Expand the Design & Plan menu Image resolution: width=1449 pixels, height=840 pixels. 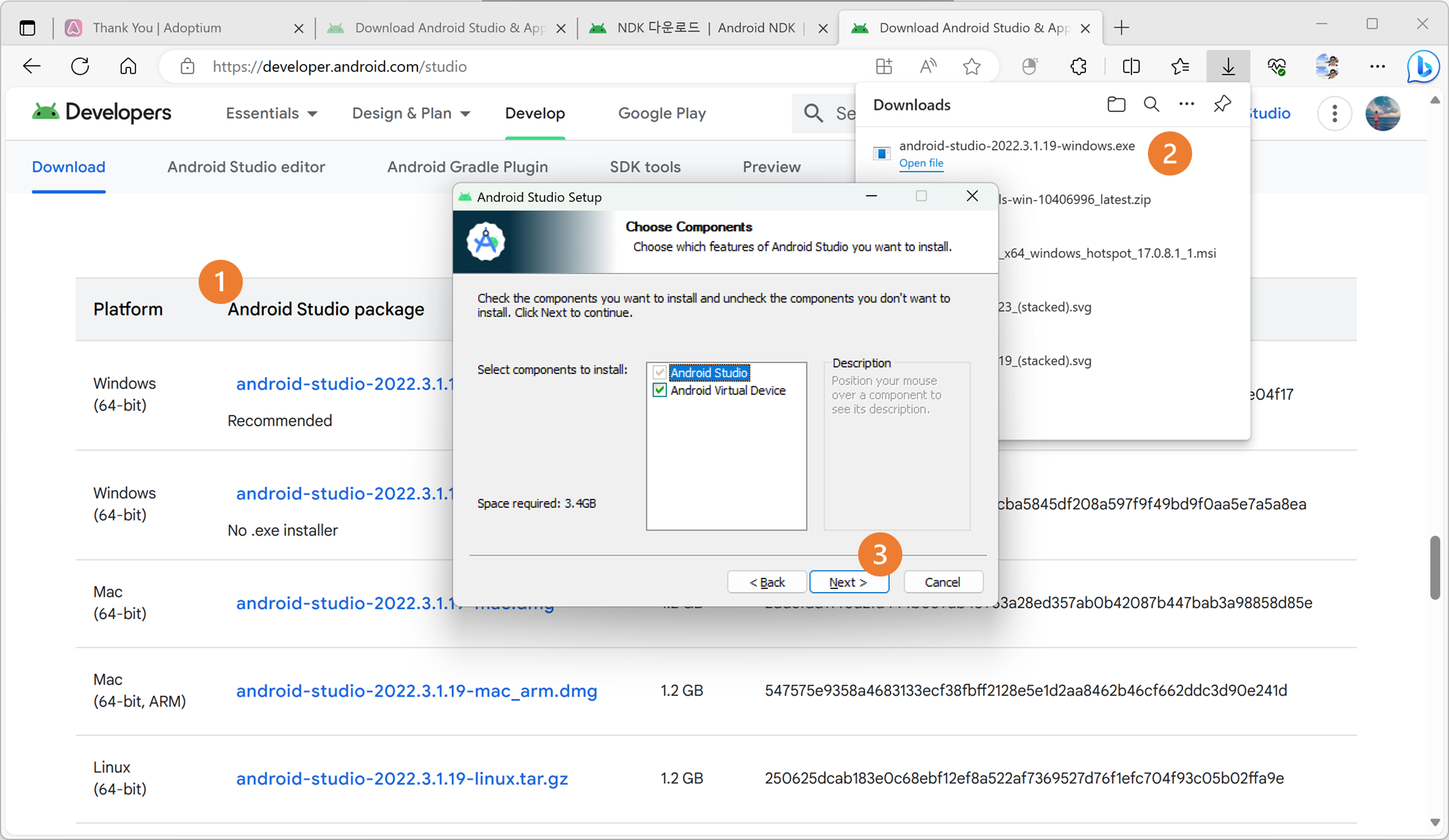[411, 113]
